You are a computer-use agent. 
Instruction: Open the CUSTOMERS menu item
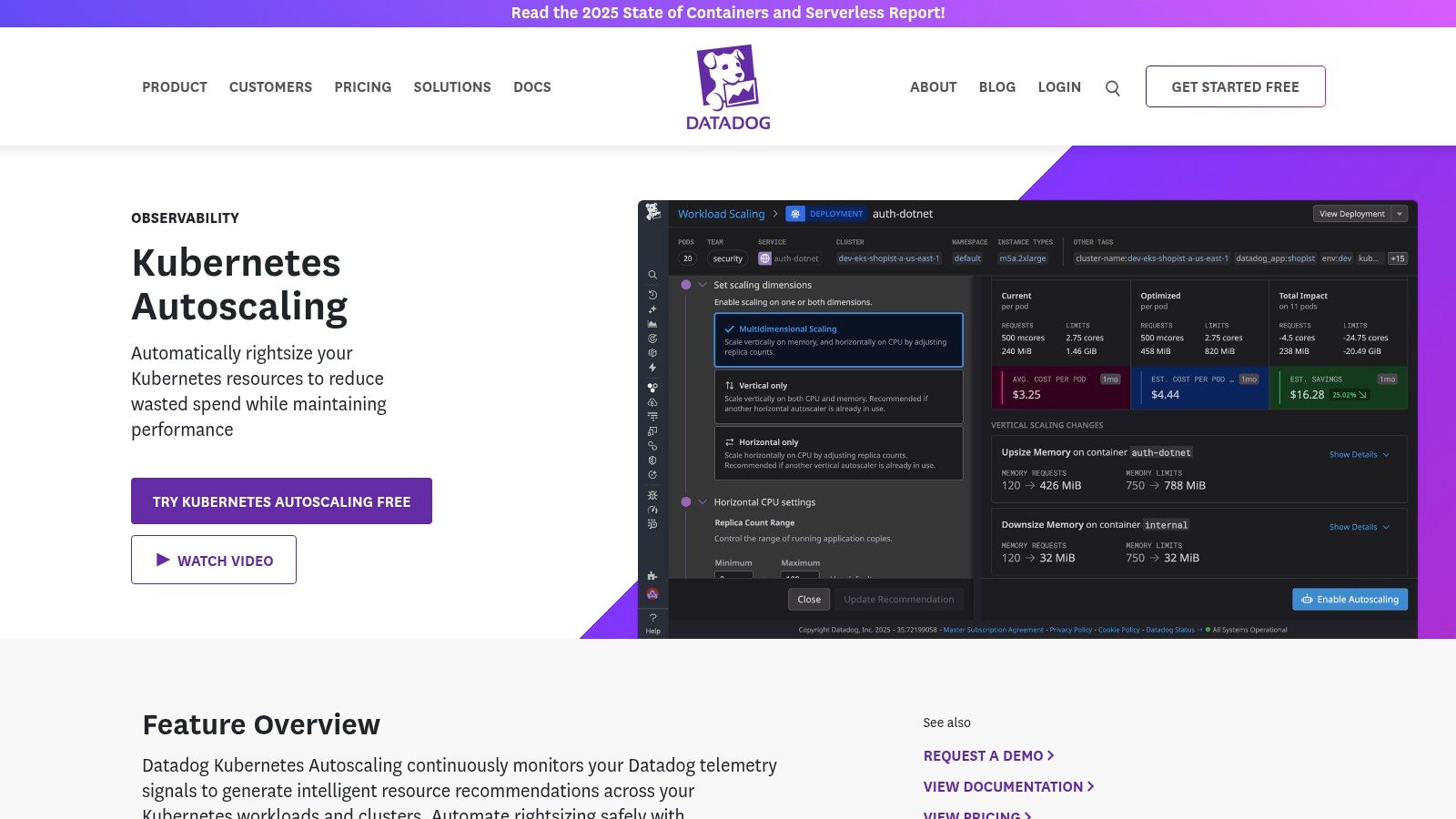(270, 87)
